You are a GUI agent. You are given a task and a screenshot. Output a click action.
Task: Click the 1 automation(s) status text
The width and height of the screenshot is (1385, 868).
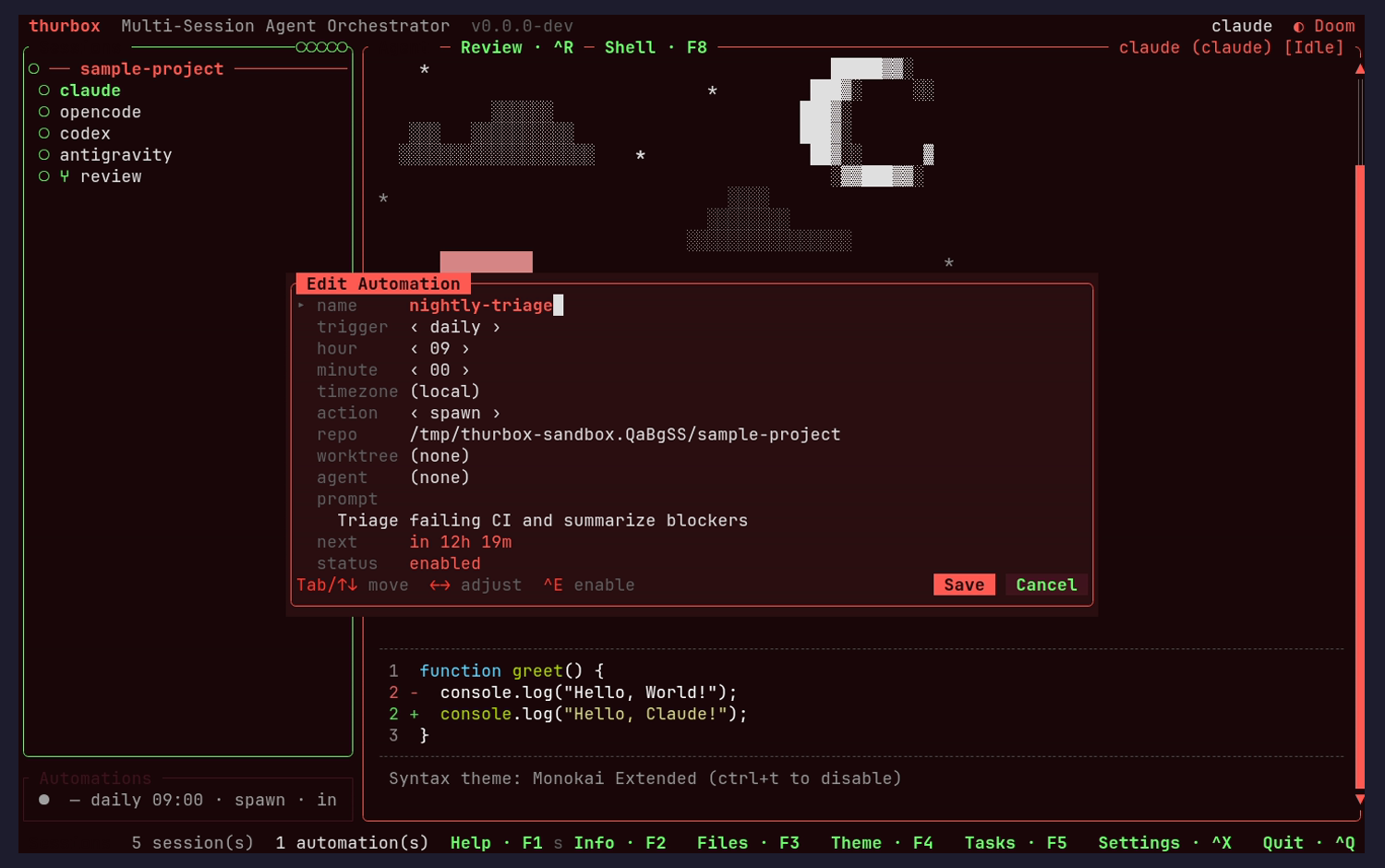[x=353, y=843]
